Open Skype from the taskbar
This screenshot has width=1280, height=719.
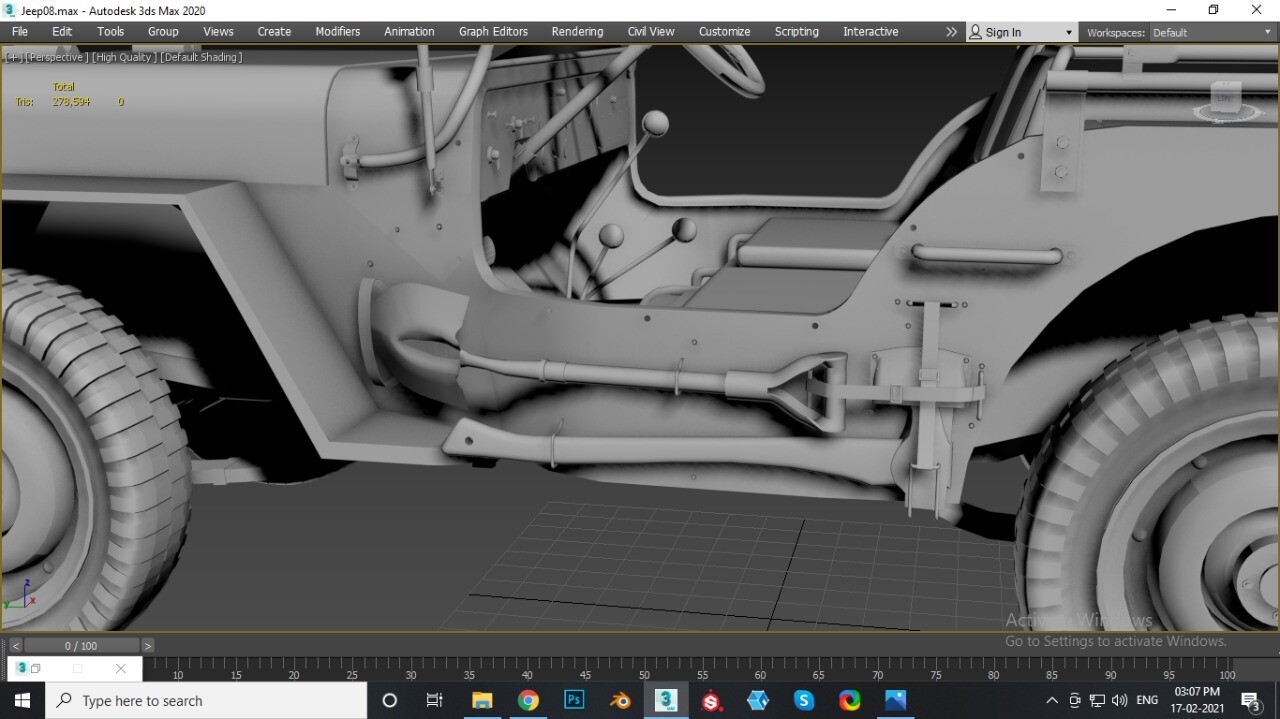804,701
